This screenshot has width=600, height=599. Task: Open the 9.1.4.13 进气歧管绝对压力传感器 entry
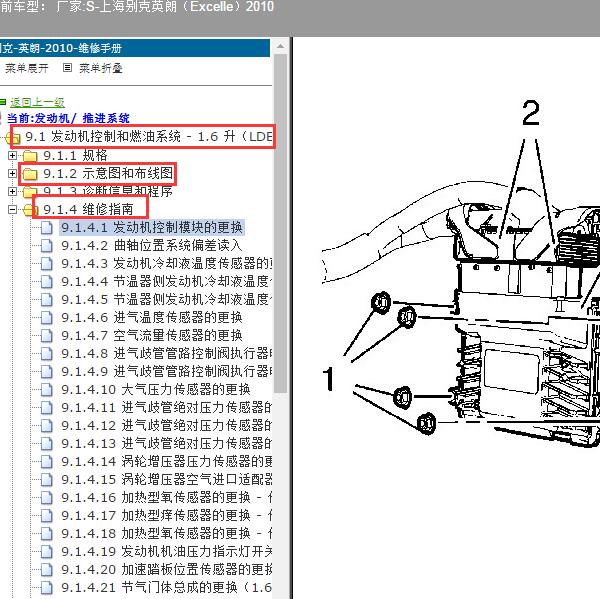pyautogui.click(x=166, y=443)
